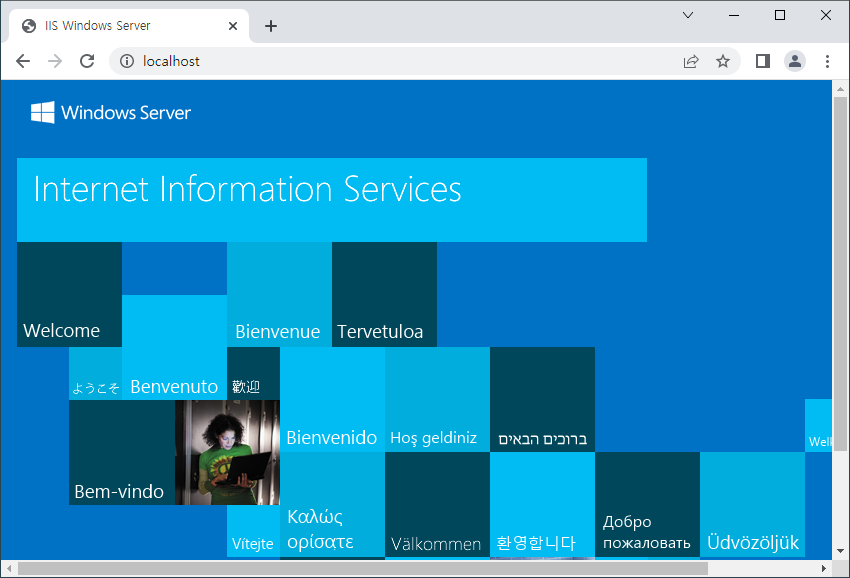Click the Benvenuto tile
The width and height of the screenshot is (850, 578).
click(x=175, y=348)
